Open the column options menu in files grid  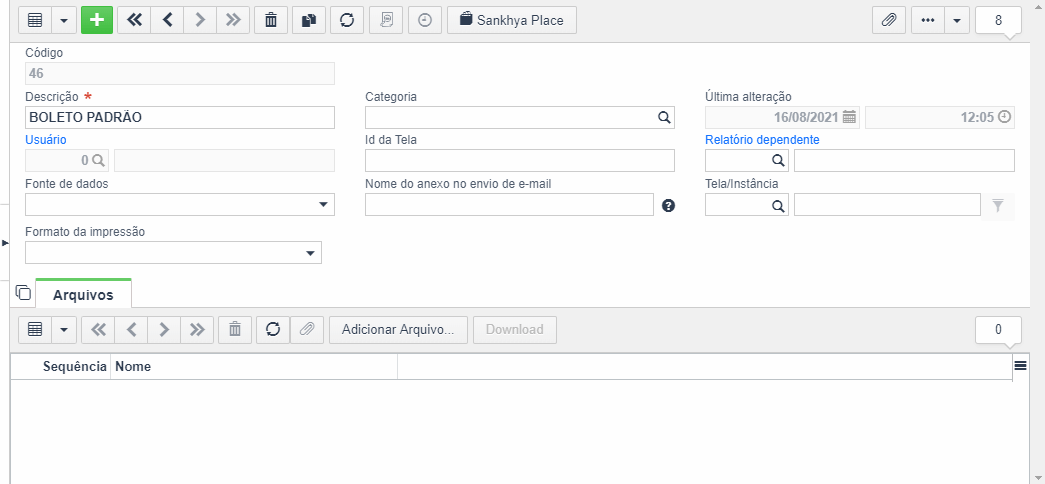pyautogui.click(x=1020, y=365)
